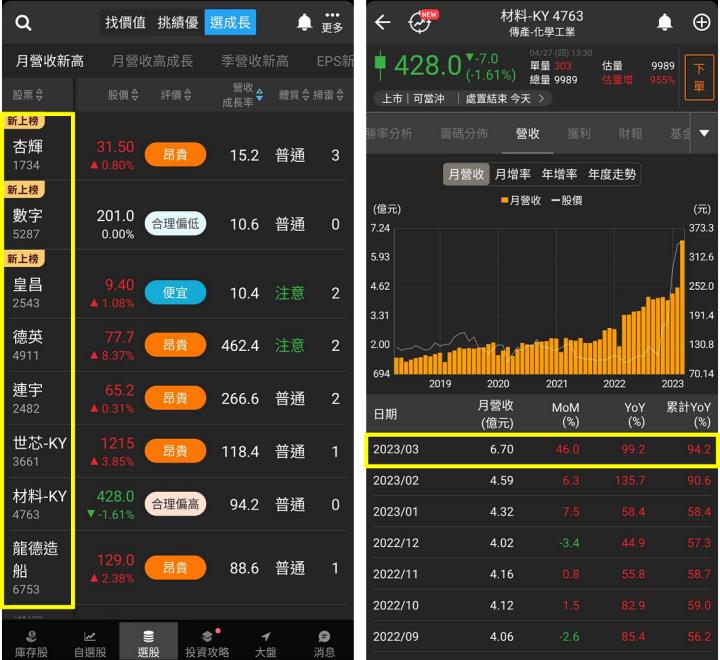Open 投資攻略 bottom navigation icon
Screen dimensions: 720x660
207,643
